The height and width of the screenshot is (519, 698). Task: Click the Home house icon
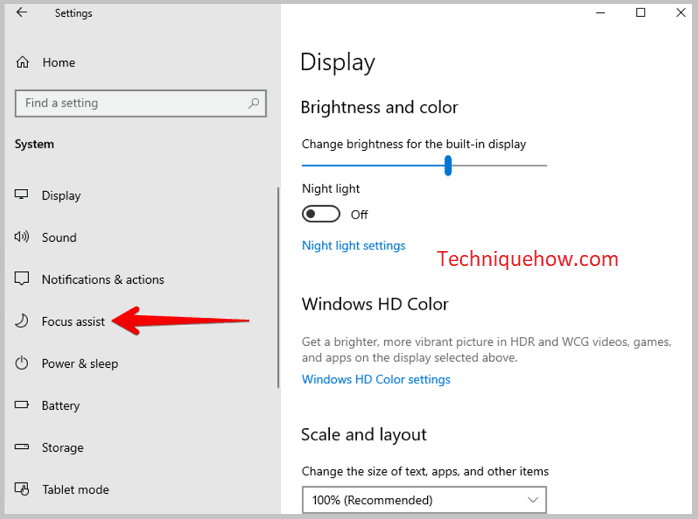[22, 62]
